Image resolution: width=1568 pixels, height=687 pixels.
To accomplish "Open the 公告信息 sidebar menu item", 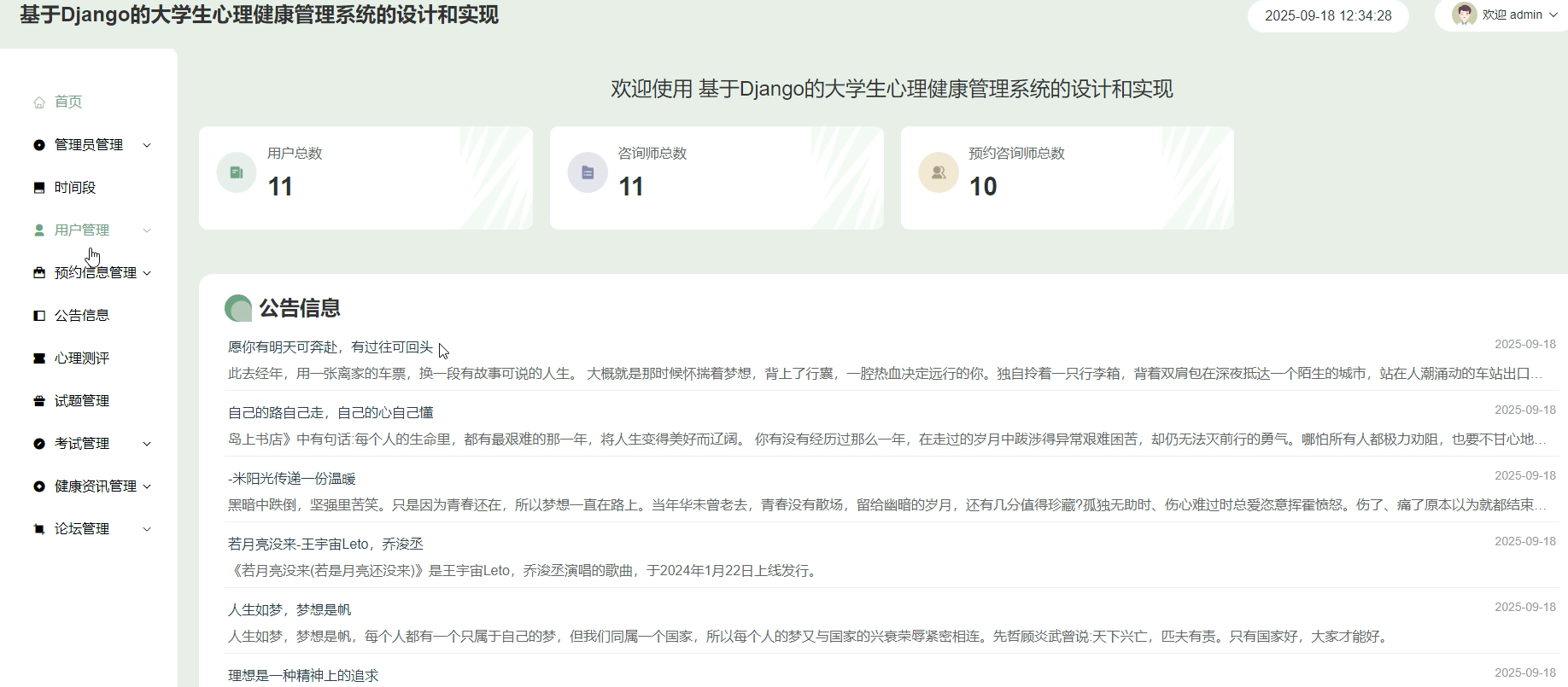I will pyautogui.click(x=82, y=316).
